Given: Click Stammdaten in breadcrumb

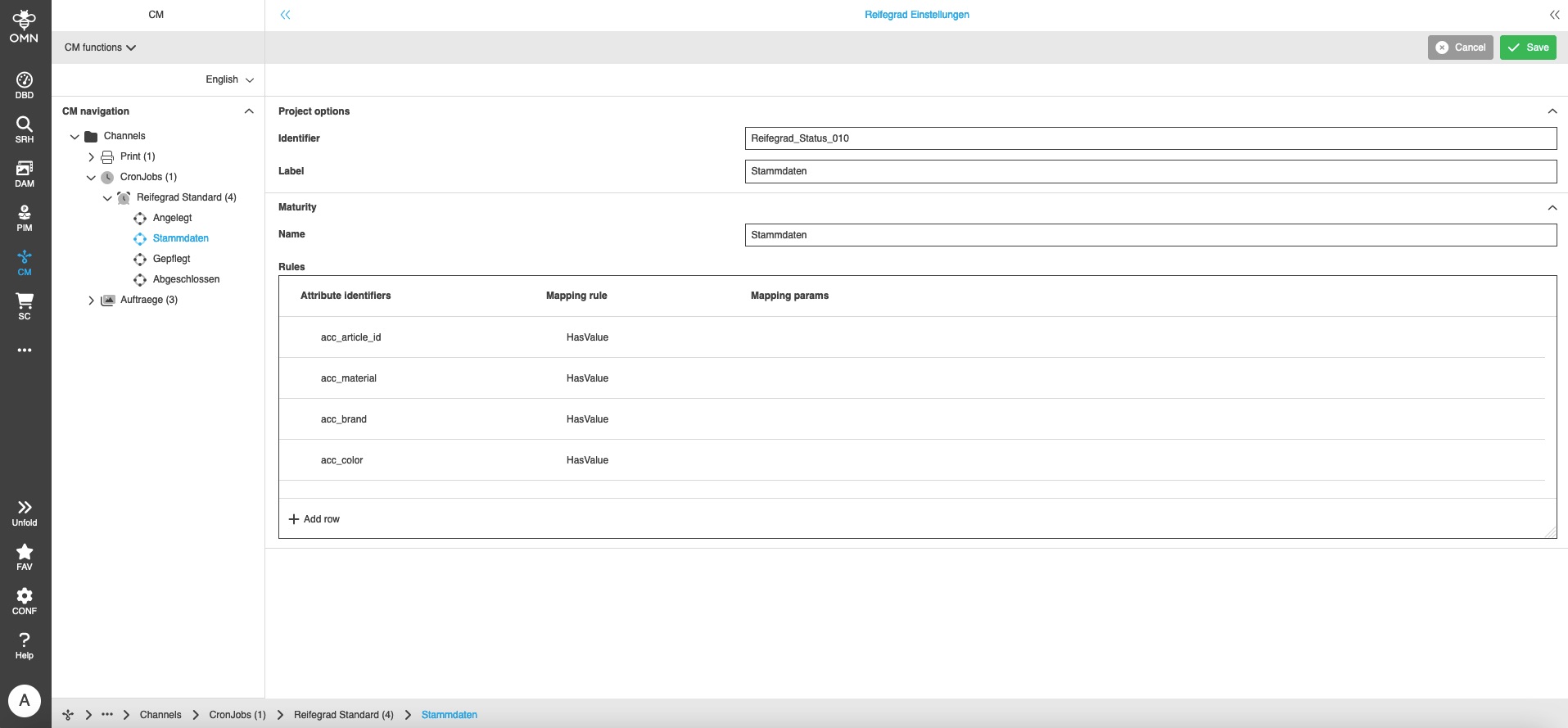Looking at the screenshot, I should click(450, 715).
